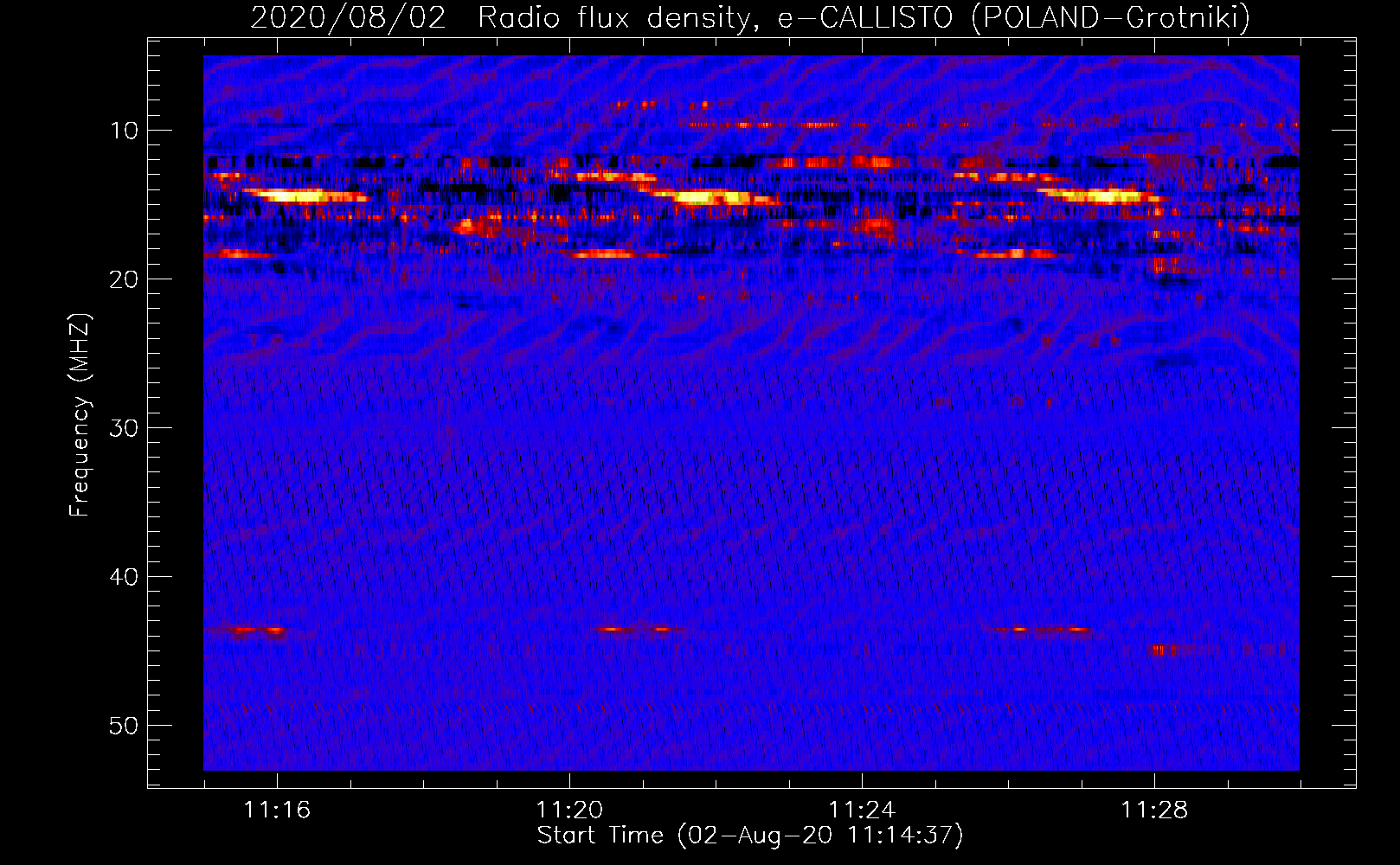Click the 11:28 time tick label
Image resolution: width=1400 pixels, height=865 pixels.
coord(1154,811)
